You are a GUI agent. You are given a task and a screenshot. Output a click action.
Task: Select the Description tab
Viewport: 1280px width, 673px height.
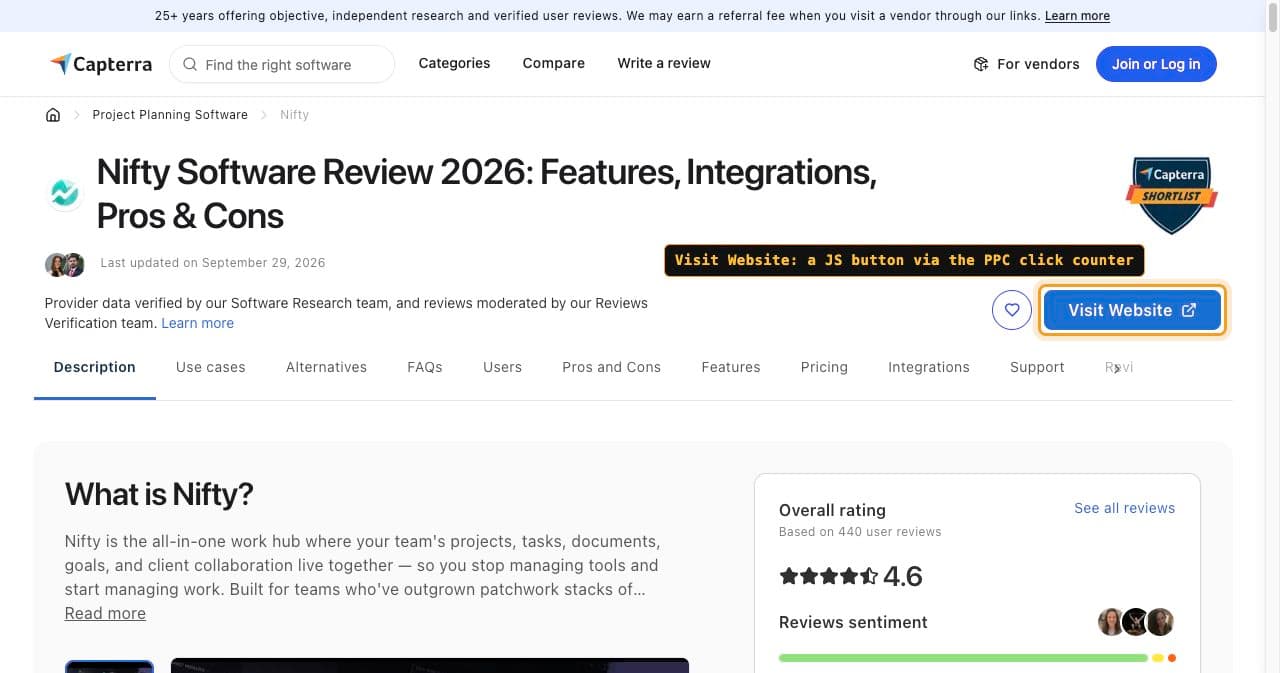tap(95, 367)
